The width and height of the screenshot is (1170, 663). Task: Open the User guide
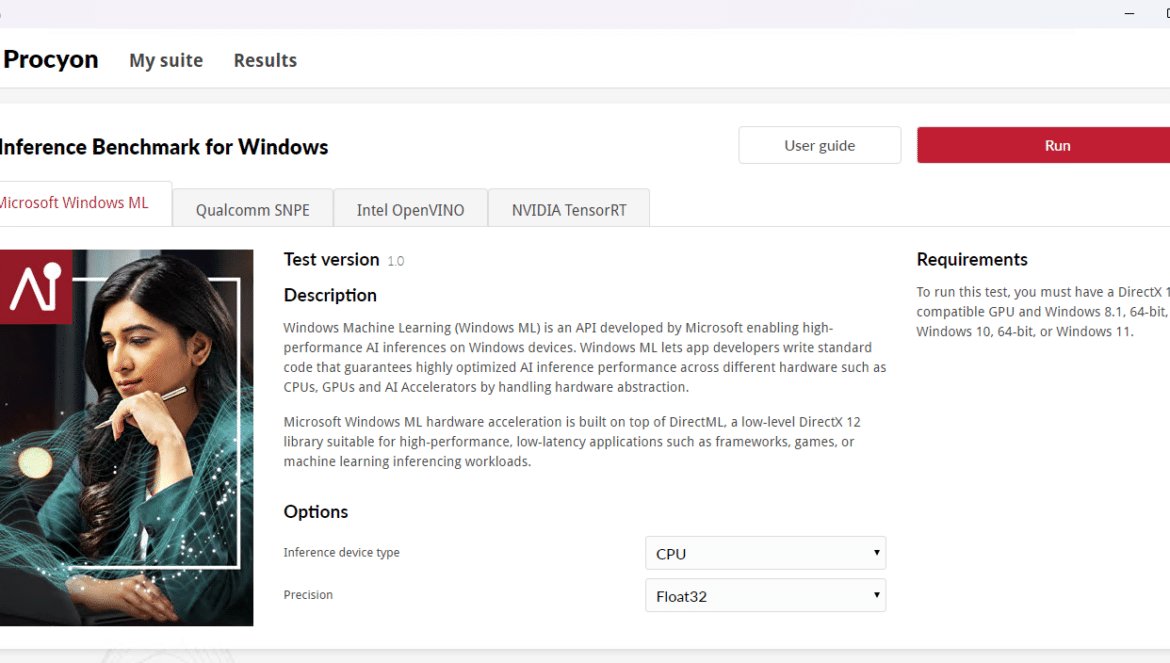[x=819, y=145]
